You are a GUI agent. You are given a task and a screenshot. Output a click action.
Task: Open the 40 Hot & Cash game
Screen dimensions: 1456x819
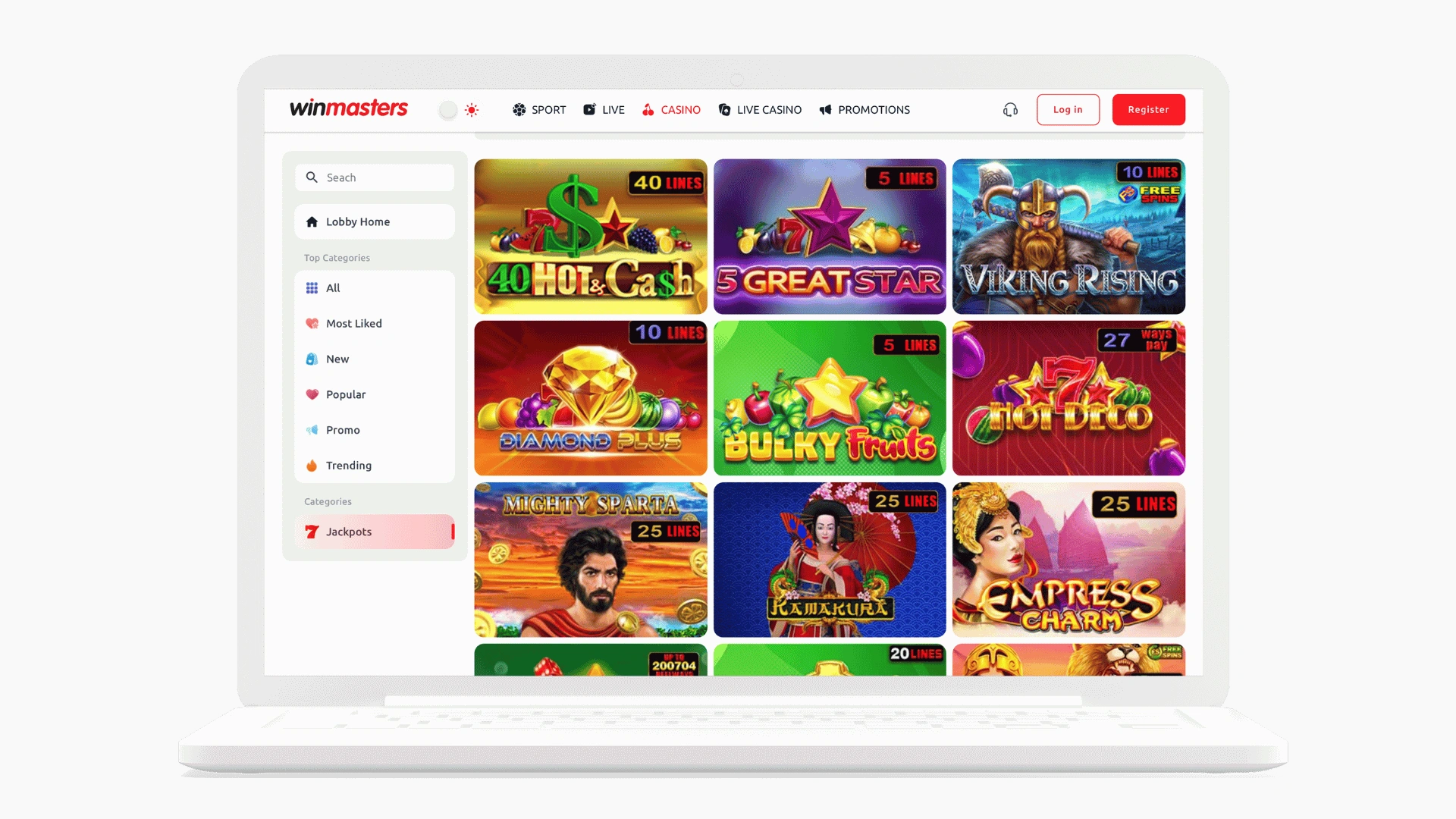coord(590,237)
